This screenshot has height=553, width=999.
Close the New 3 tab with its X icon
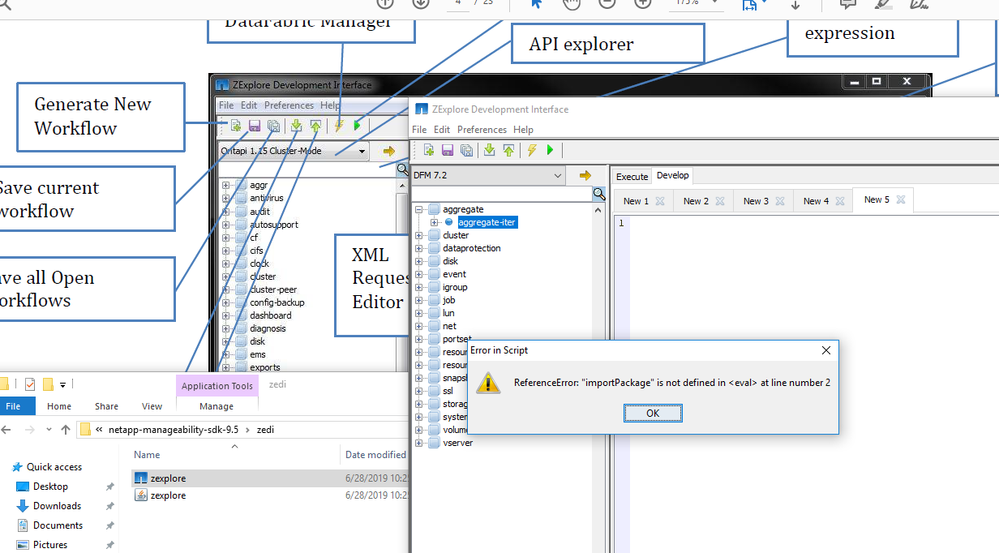click(x=780, y=201)
